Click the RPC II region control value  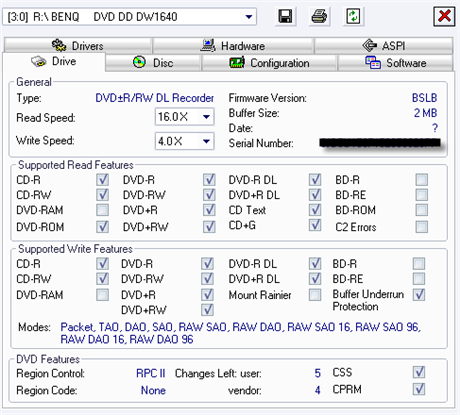pyautogui.click(x=151, y=373)
